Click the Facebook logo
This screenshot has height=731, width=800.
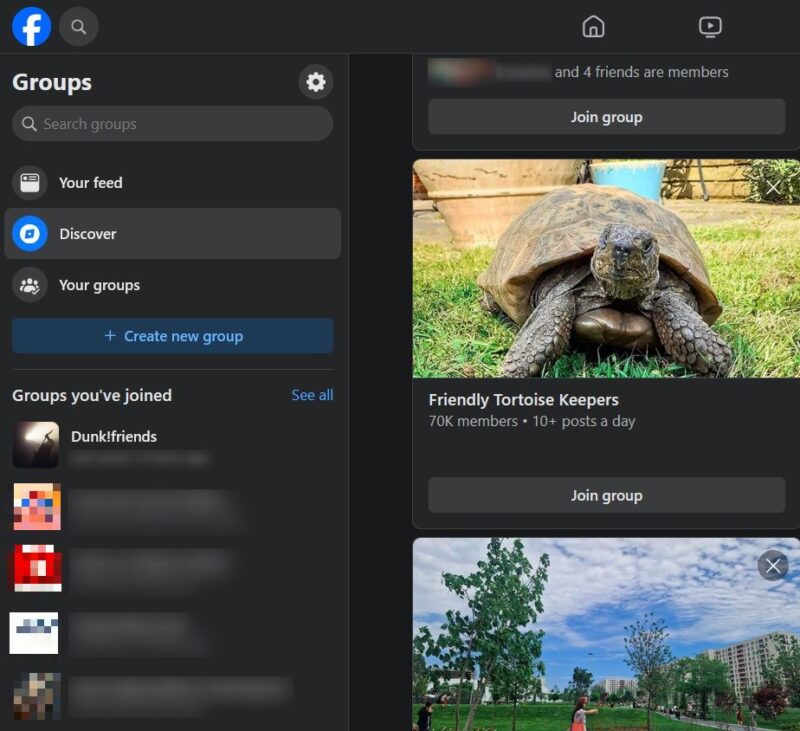pyautogui.click(x=33, y=27)
